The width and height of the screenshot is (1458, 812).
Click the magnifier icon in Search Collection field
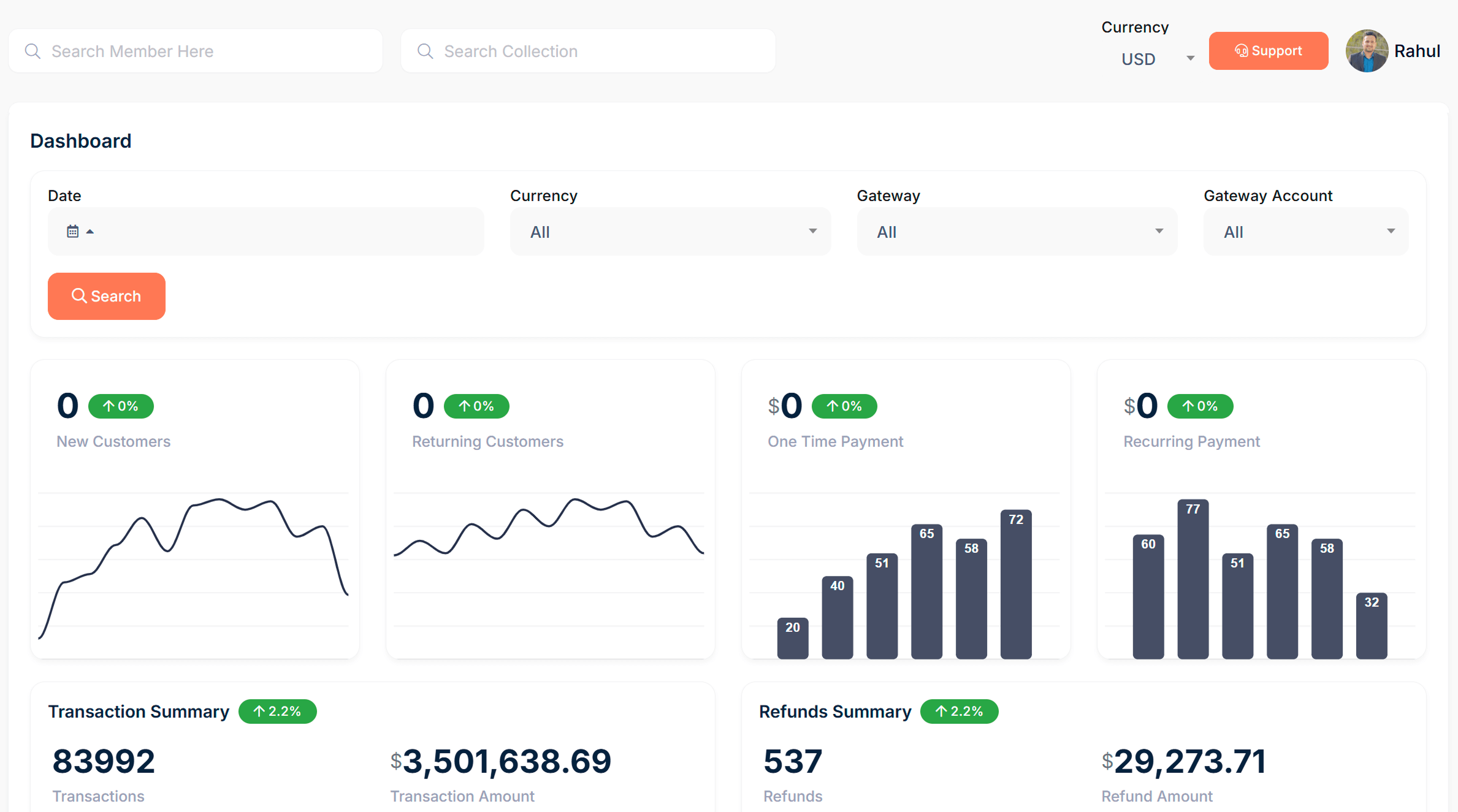[426, 51]
